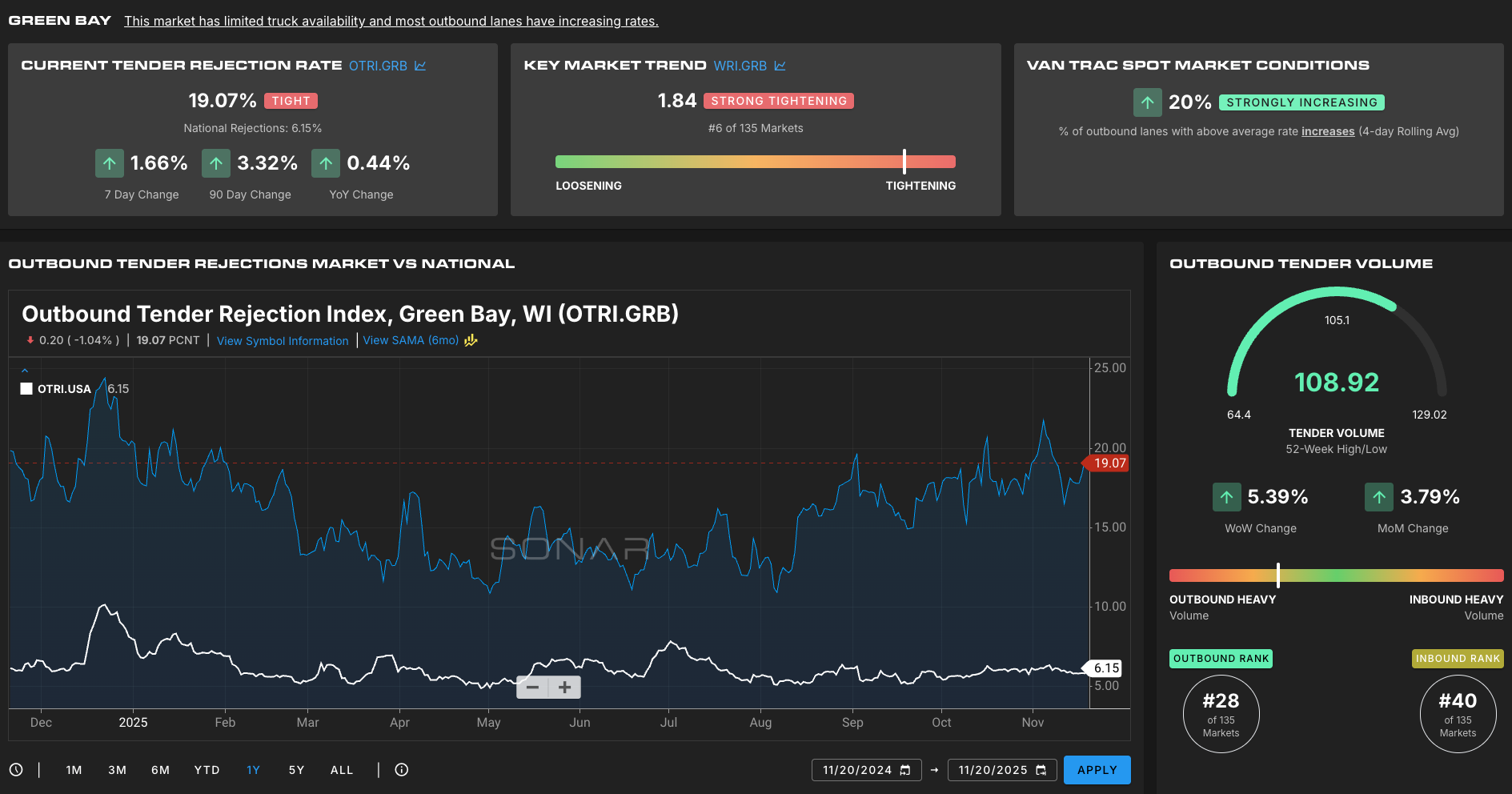This screenshot has width=1512, height=794.
Task: Open calendar picker for start date 11/20/2024
Action: pos(905,770)
